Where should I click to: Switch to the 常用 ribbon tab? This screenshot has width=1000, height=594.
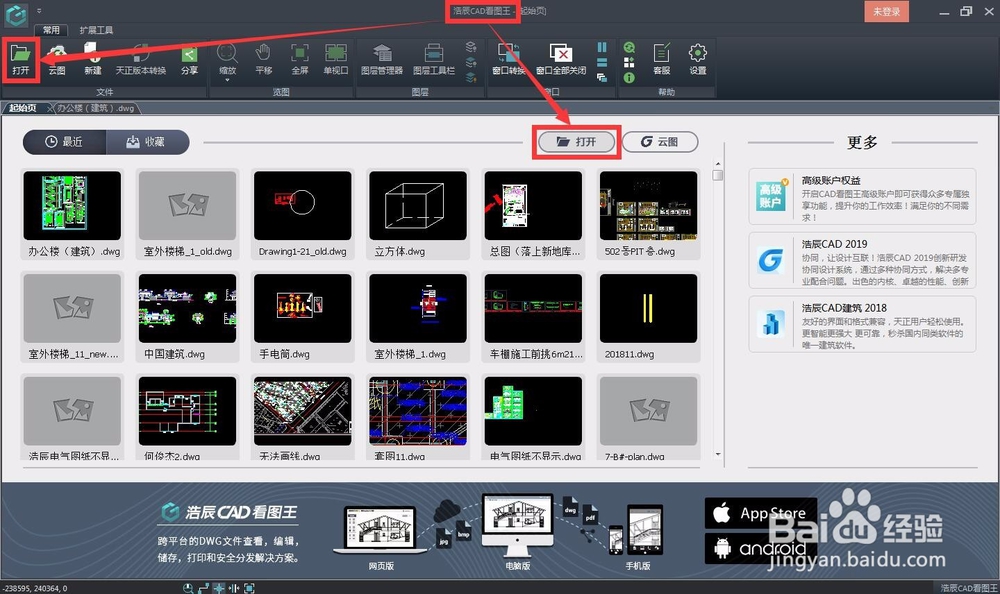point(51,30)
